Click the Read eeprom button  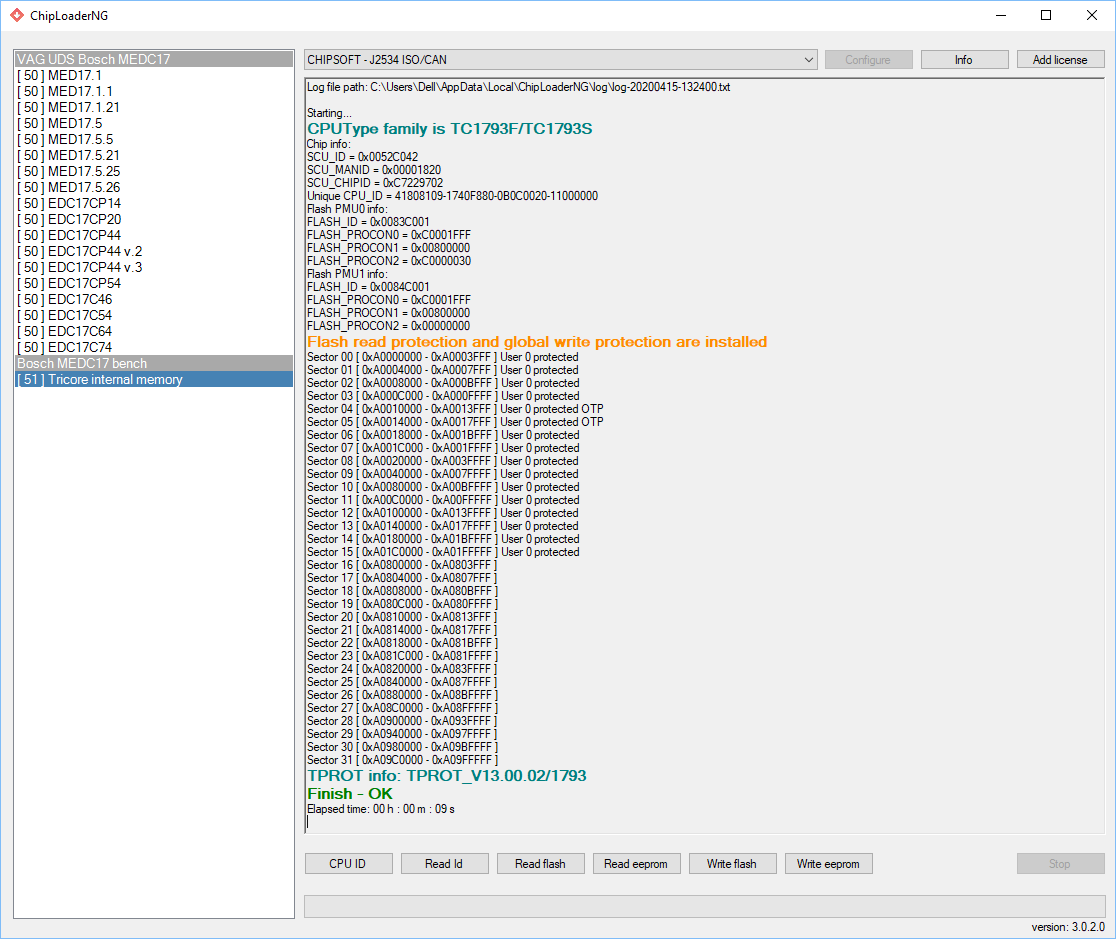tap(636, 864)
